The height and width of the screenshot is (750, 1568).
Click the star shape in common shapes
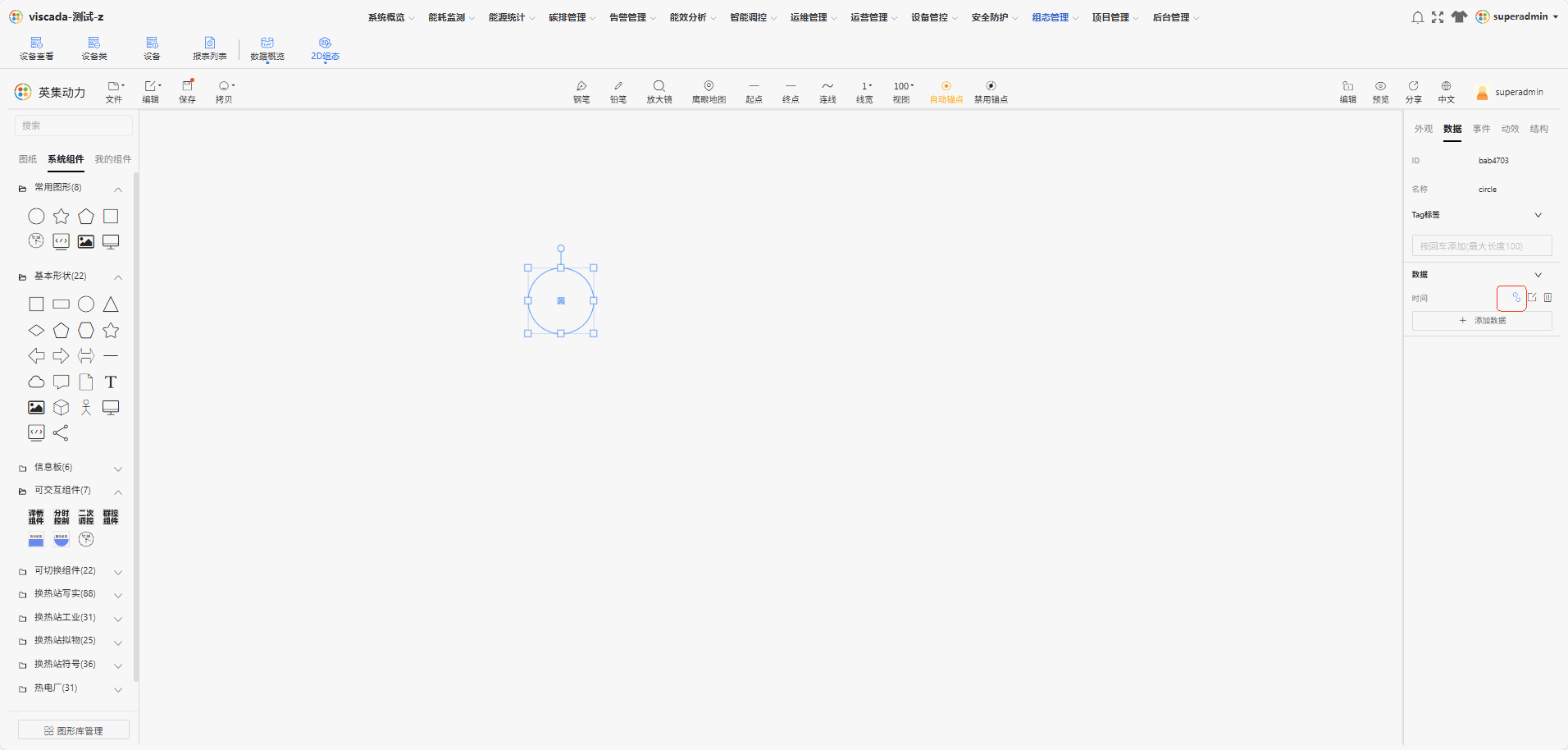(62, 217)
